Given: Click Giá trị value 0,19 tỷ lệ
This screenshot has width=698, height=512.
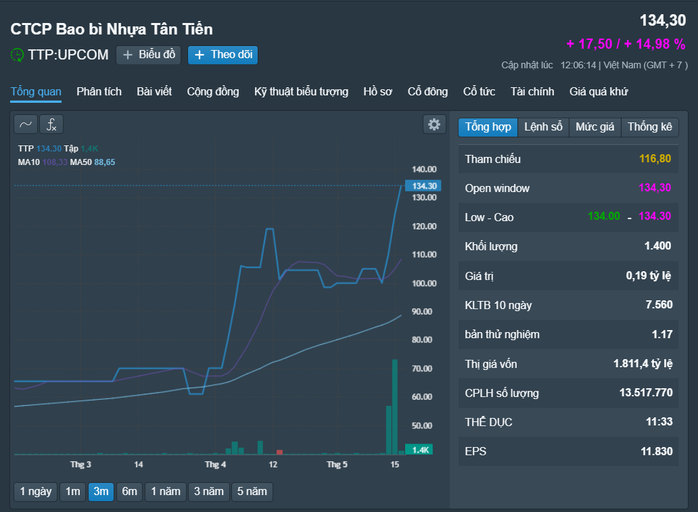Looking at the screenshot, I should pyautogui.click(x=648, y=276).
